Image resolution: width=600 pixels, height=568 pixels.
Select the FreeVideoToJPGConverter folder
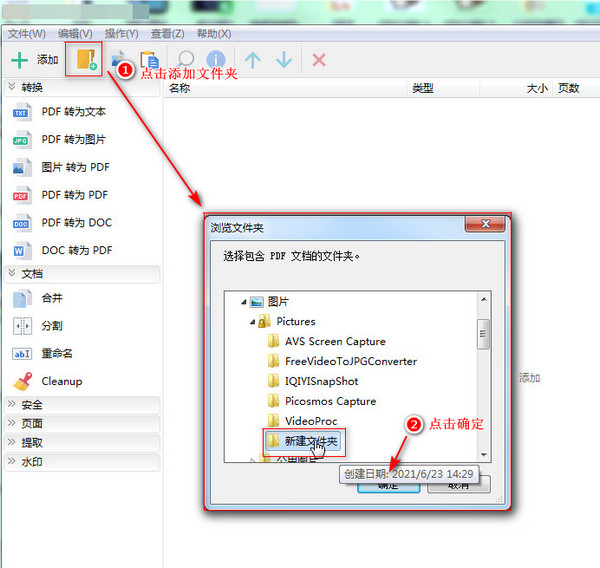coord(342,361)
